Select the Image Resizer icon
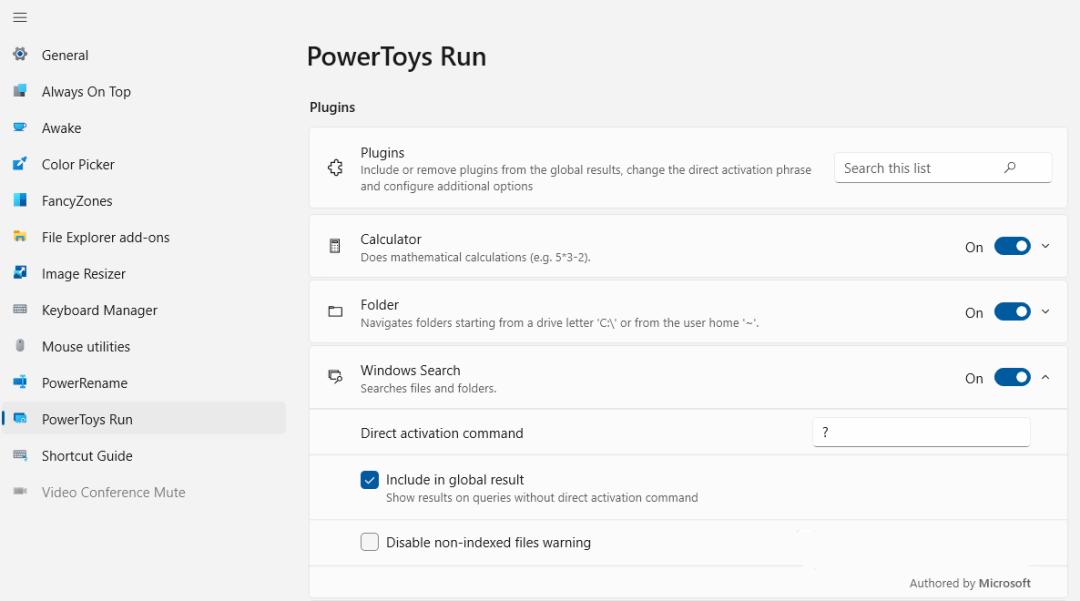The height and width of the screenshot is (601, 1080). coord(20,273)
